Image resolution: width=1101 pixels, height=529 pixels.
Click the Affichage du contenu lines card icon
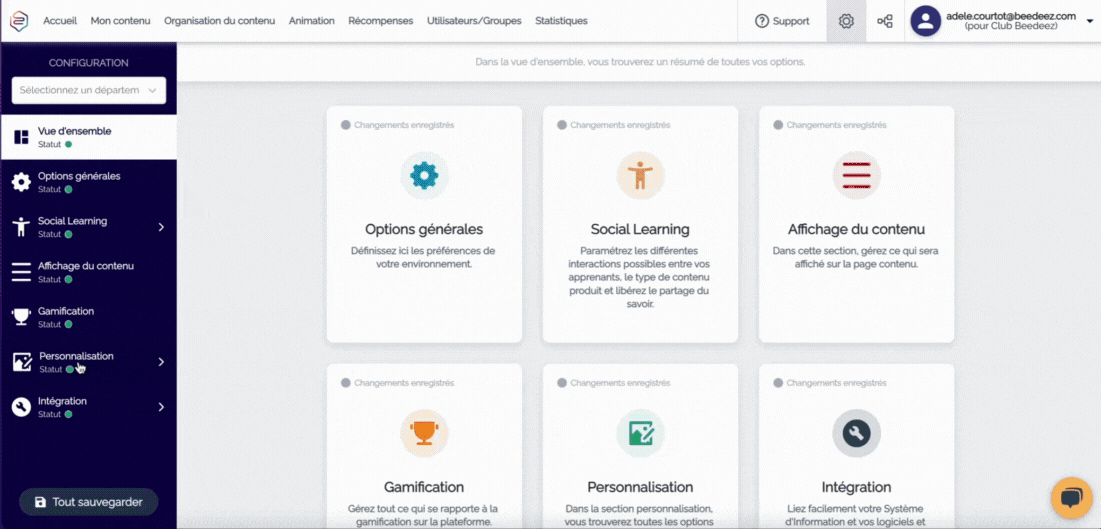point(856,176)
